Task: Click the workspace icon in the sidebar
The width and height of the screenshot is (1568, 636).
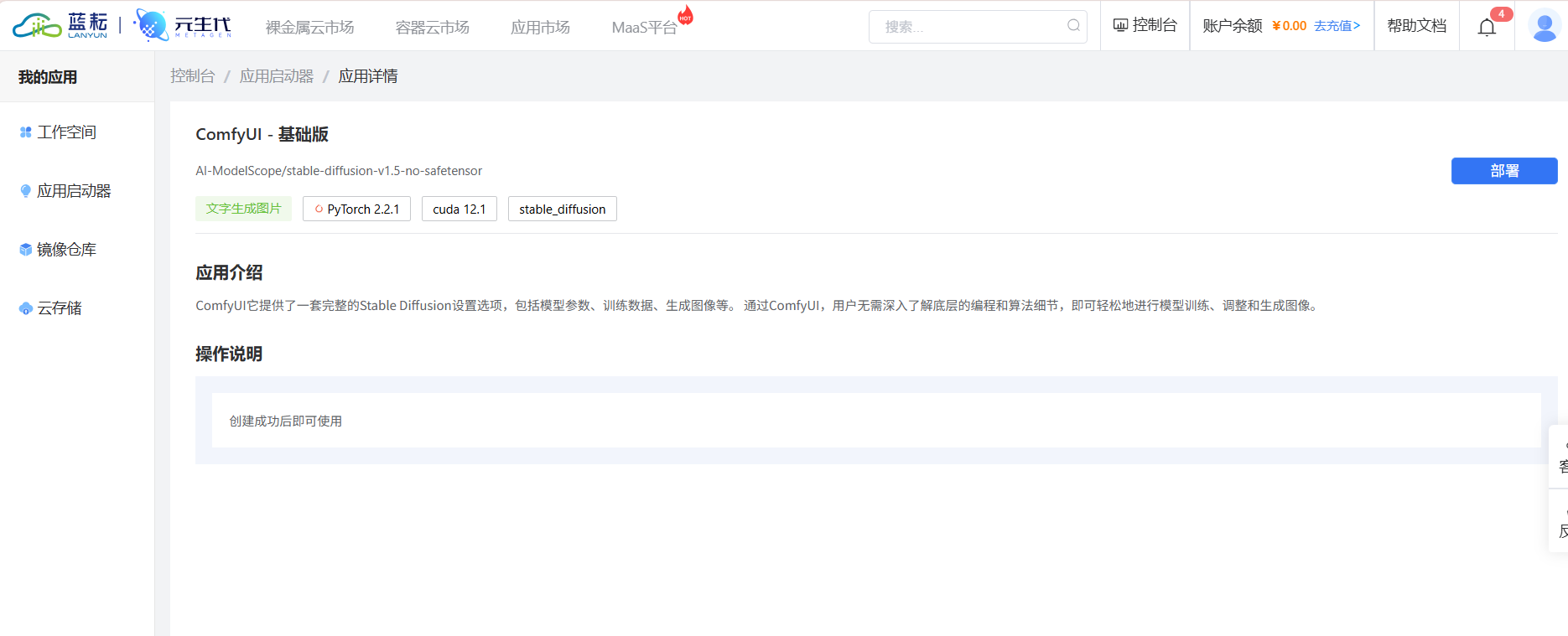Action: pyautogui.click(x=26, y=132)
